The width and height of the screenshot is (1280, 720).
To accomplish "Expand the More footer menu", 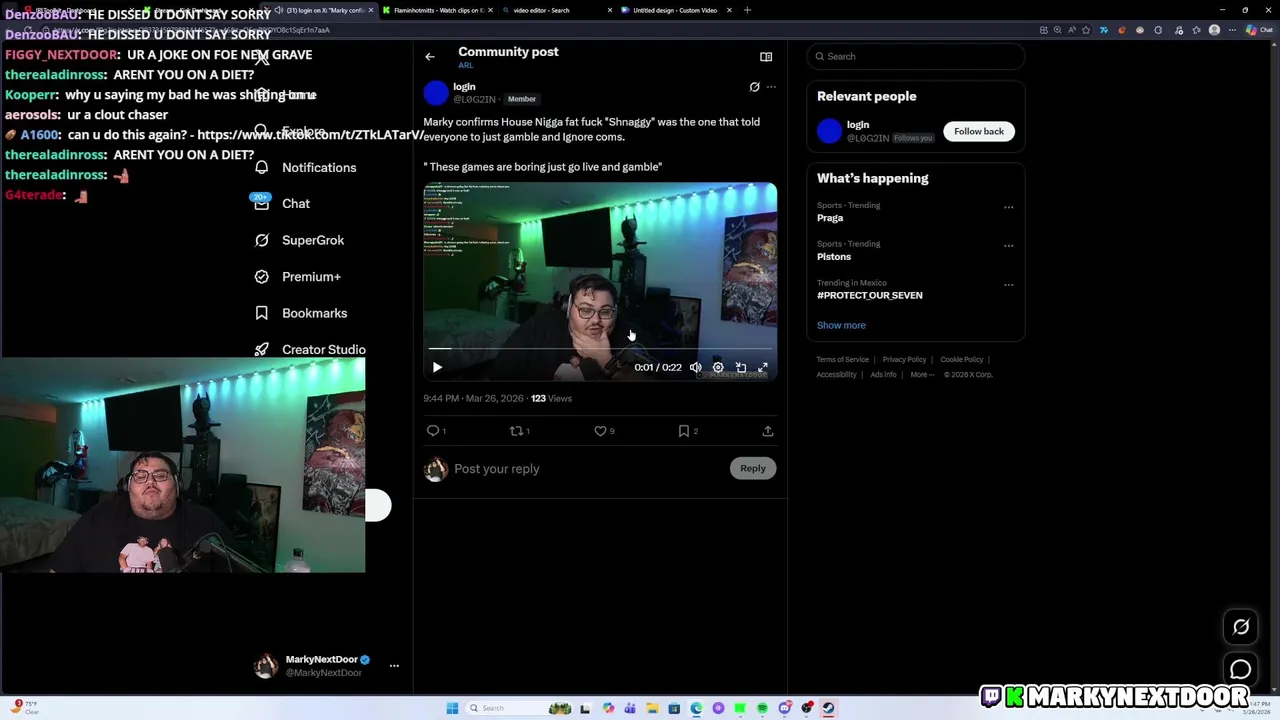I will coord(922,375).
